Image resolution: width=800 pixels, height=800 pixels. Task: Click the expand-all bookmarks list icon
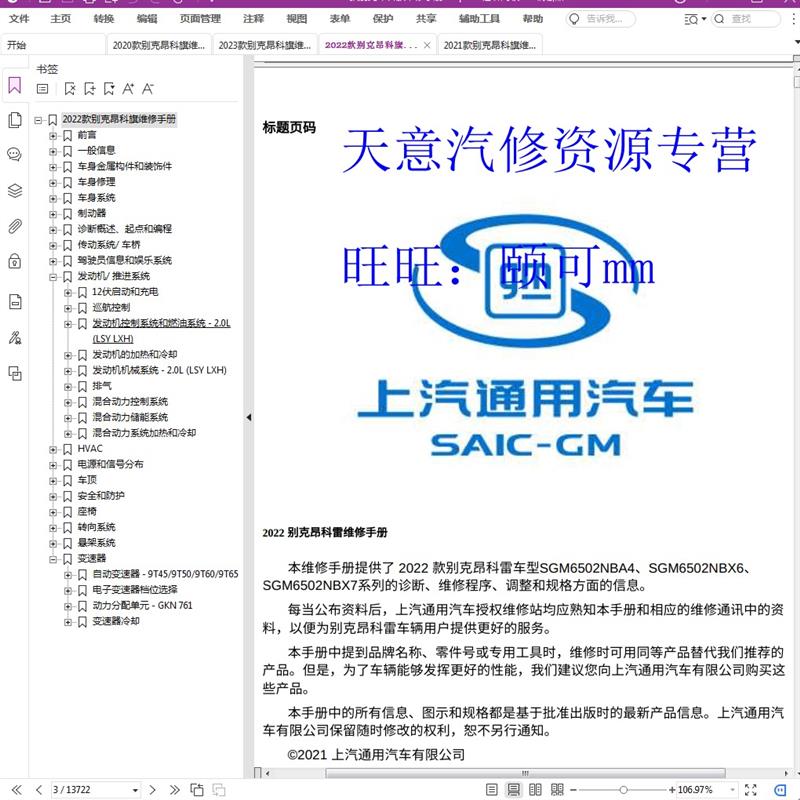click(43, 89)
